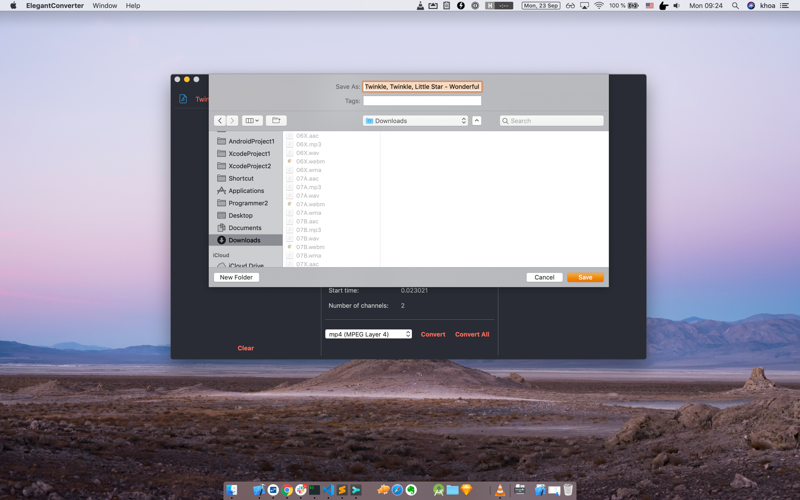Go back in file browser

point(220,121)
